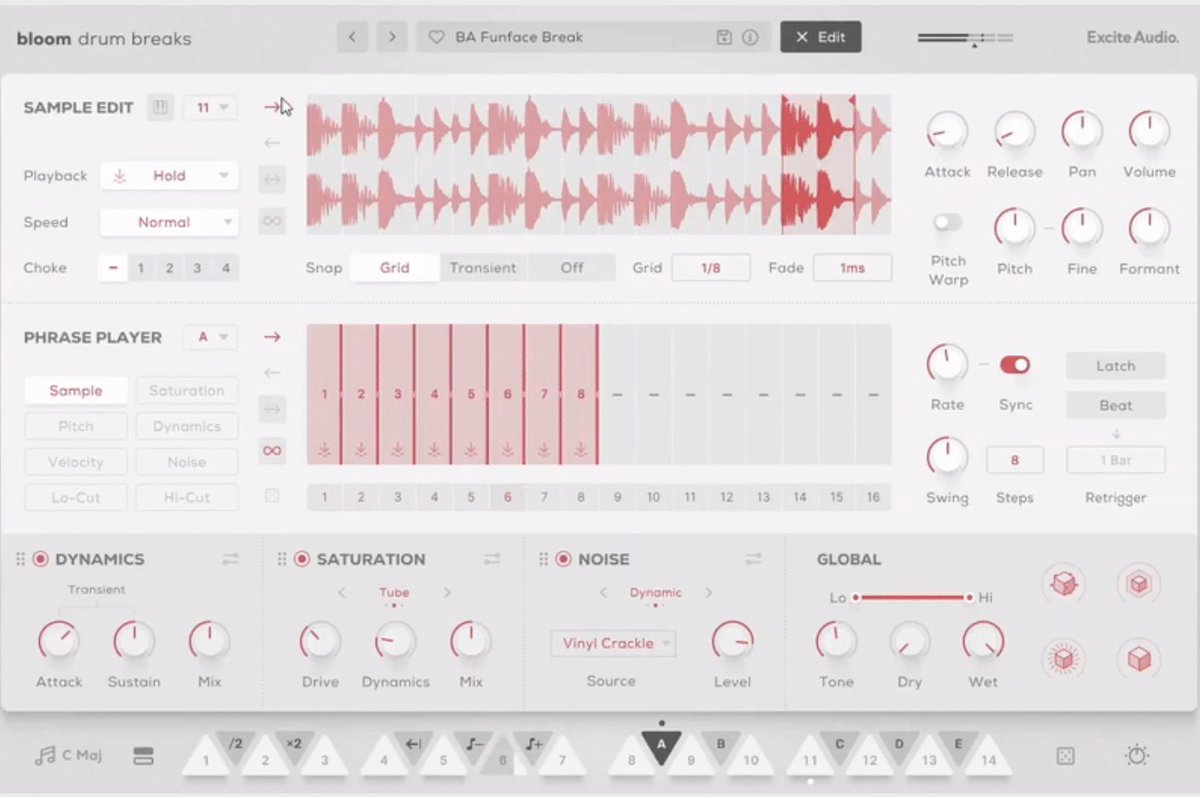This screenshot has width=1200, height=797.
Task: Click the Beat retrigger button
Action: pyautogui.click(x=1116, y=405)
